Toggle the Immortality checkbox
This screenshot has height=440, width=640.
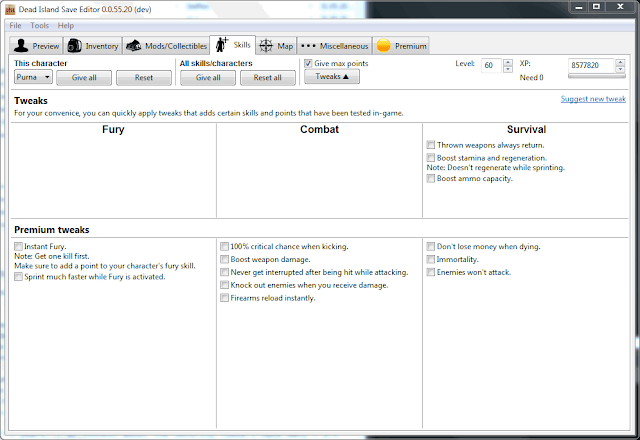coord(431,259)
